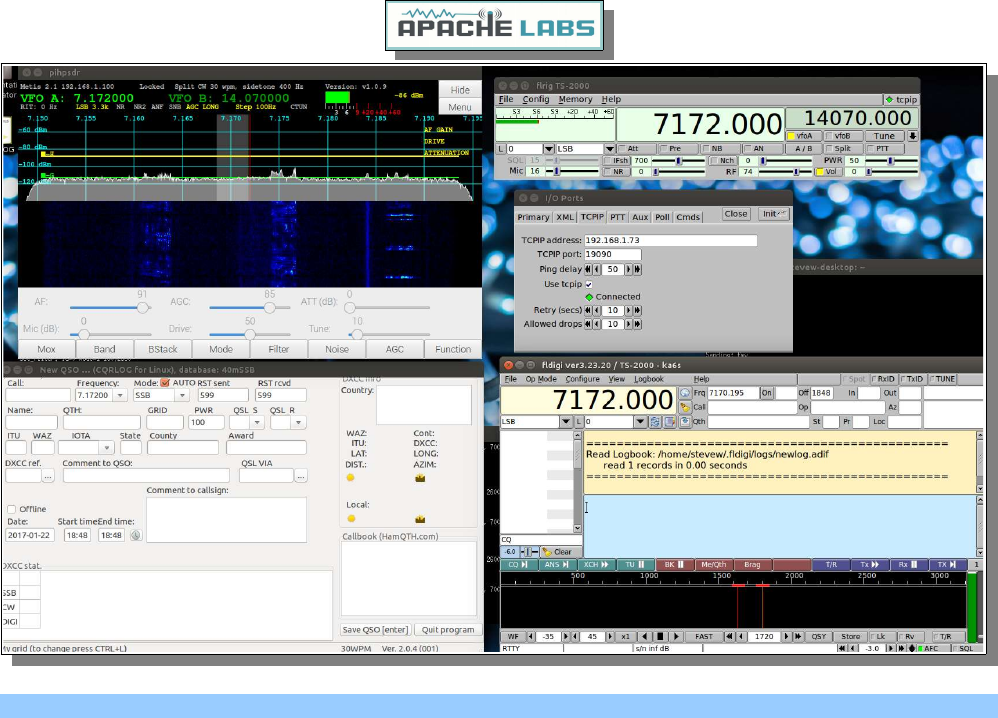The height and width of the screenshot is (718, 998).
Task: Click the down-arrow button next to Tune in flrig
Action: (912, 136)
